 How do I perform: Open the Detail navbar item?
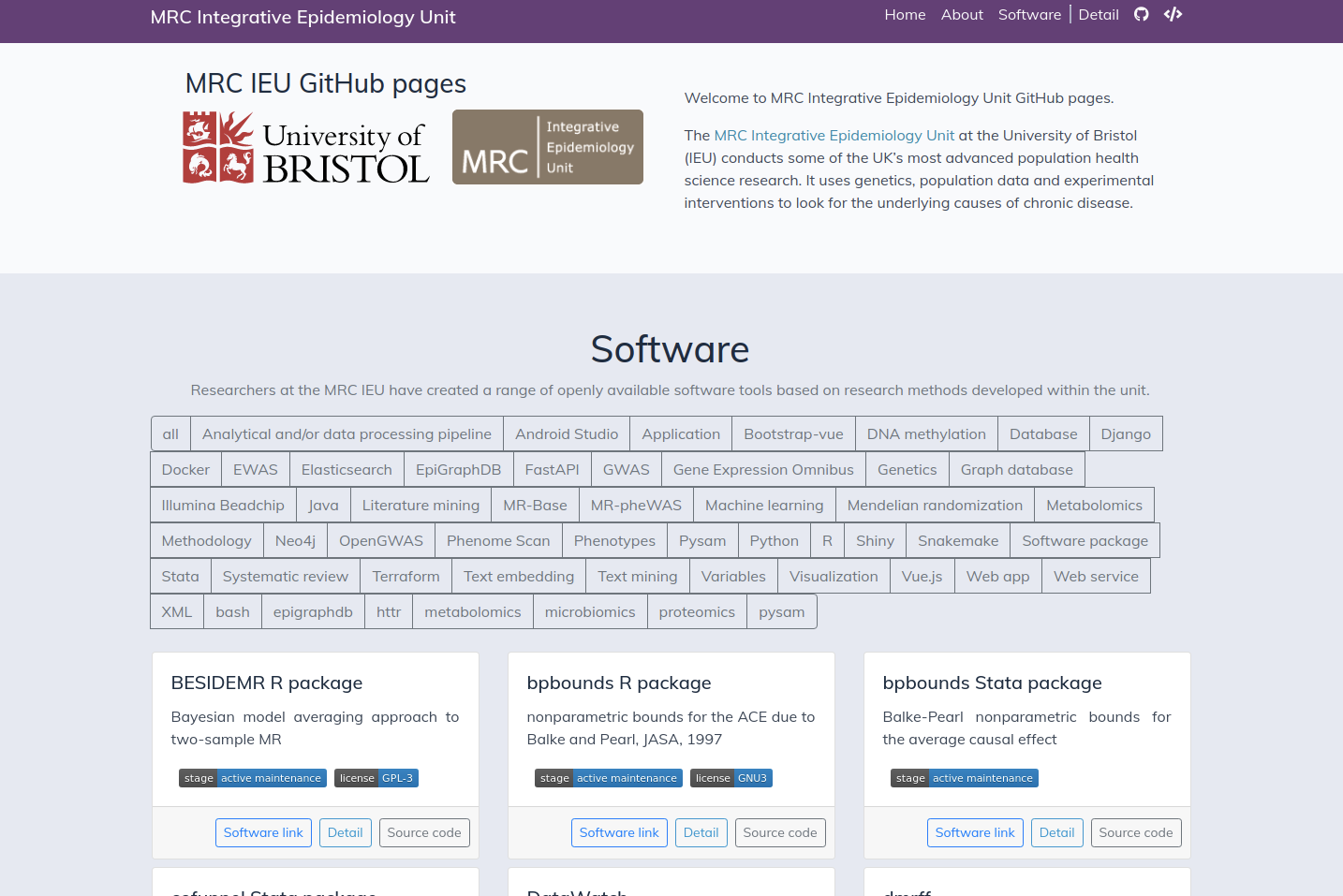[x=1099, y=15]
